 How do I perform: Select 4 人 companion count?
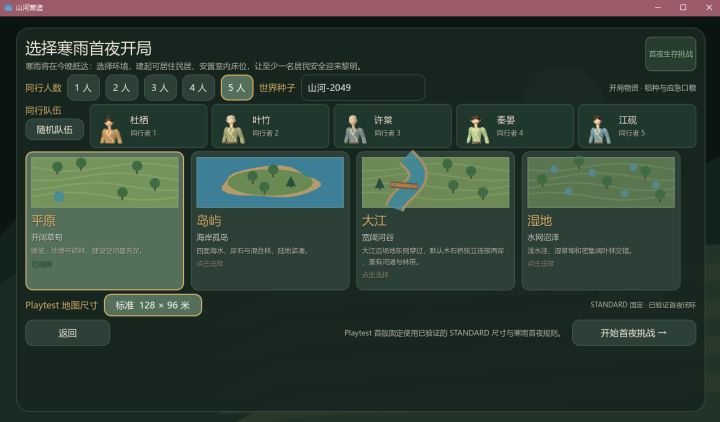click(198, 88)
